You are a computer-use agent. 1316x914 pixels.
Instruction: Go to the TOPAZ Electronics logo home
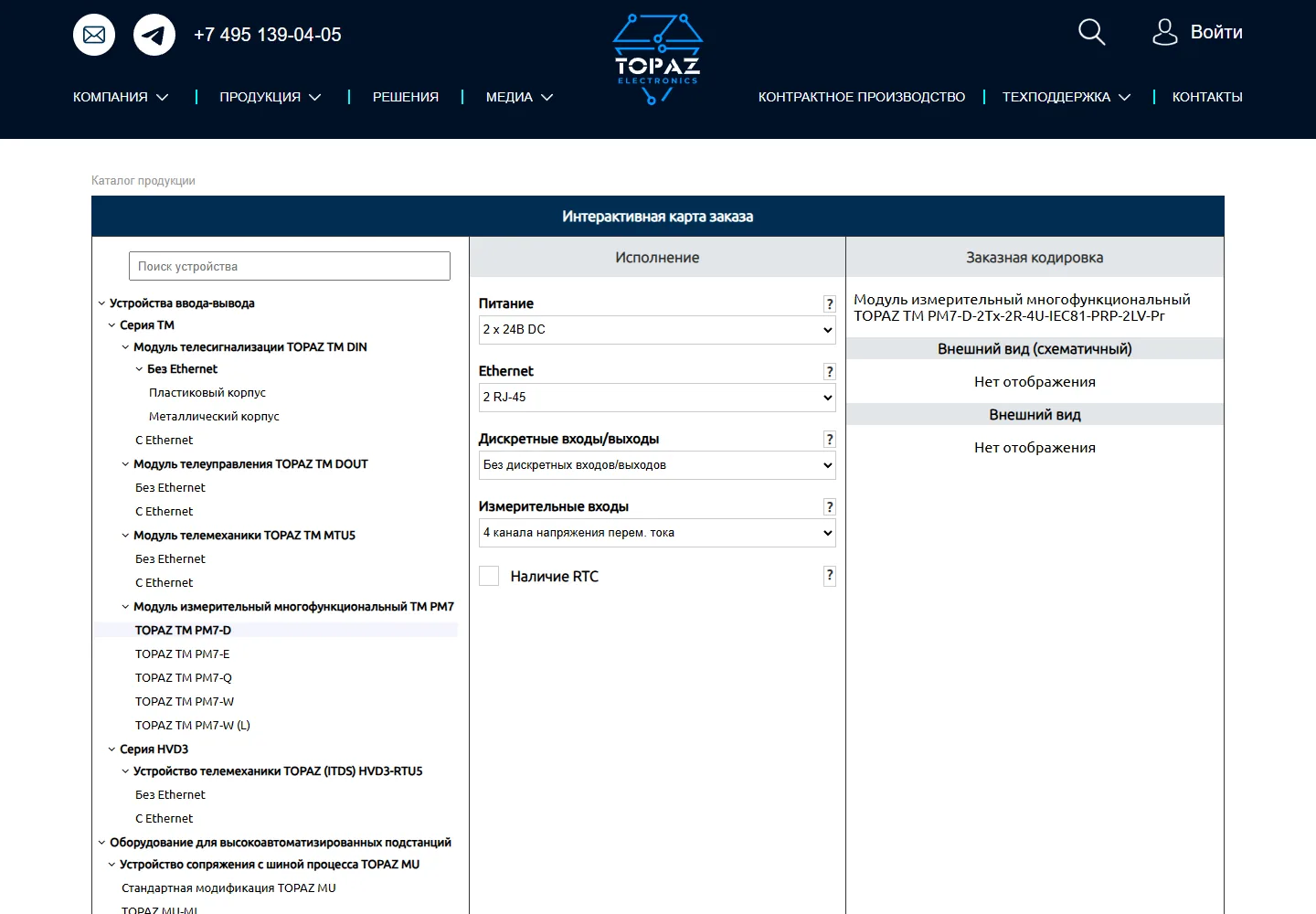coord(658,59)
